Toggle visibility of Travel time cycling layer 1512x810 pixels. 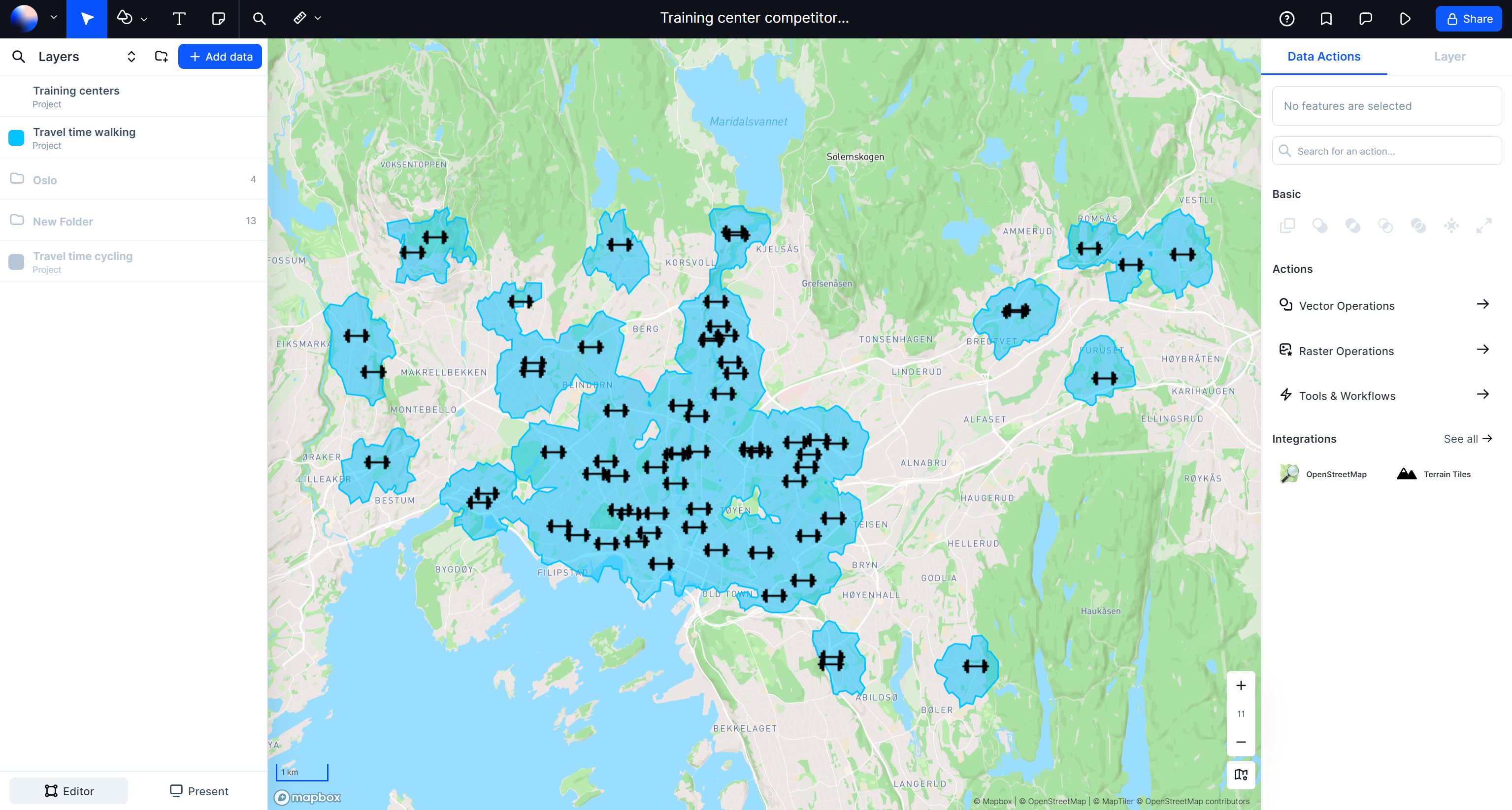point(16,262)
